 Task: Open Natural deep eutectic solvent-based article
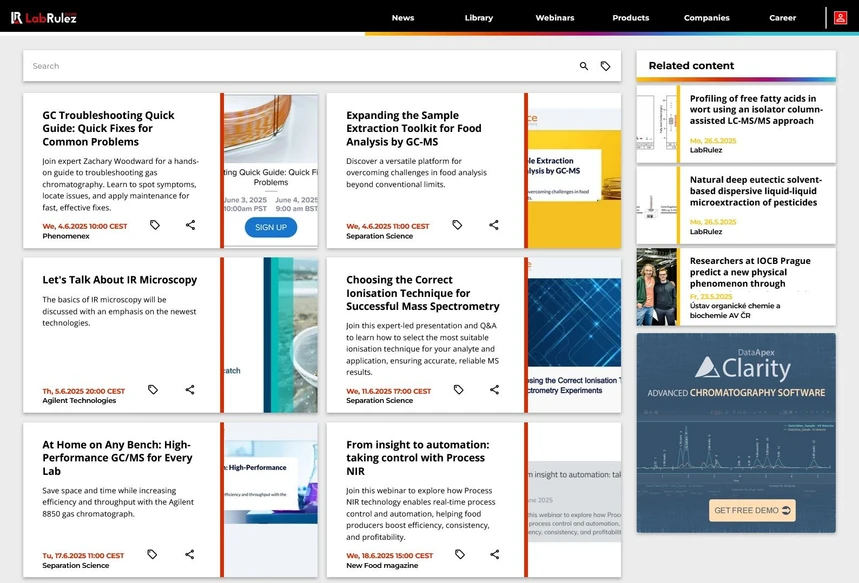tap(755, 191)
